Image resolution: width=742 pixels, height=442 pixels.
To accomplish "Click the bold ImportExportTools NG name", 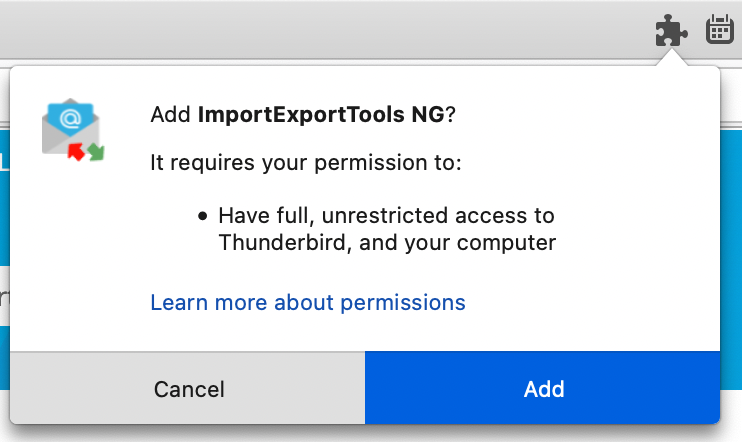I will 321,115.
